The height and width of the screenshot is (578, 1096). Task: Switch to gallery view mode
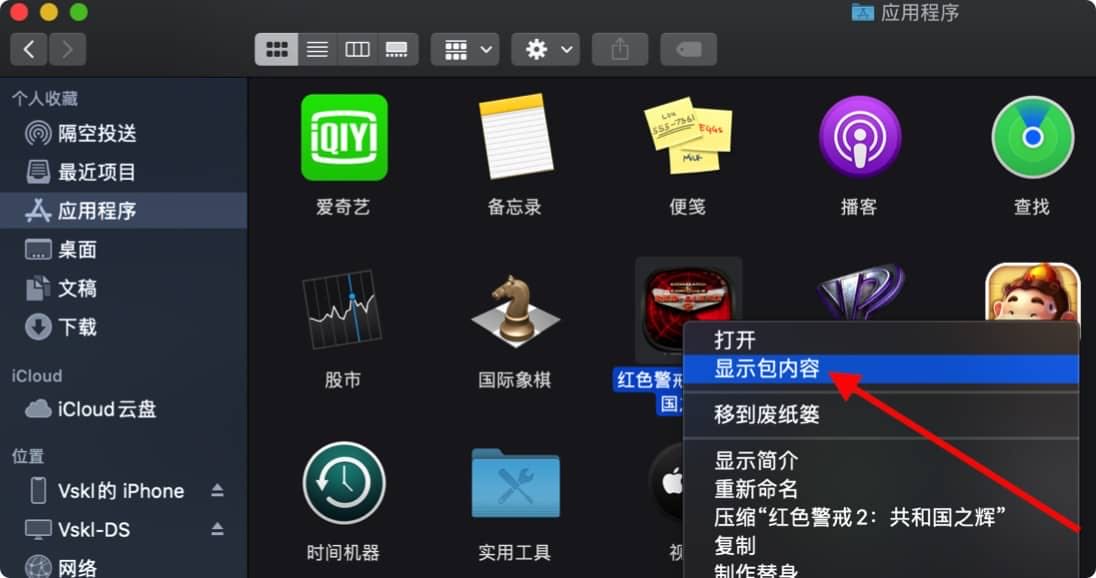[397, 50]
